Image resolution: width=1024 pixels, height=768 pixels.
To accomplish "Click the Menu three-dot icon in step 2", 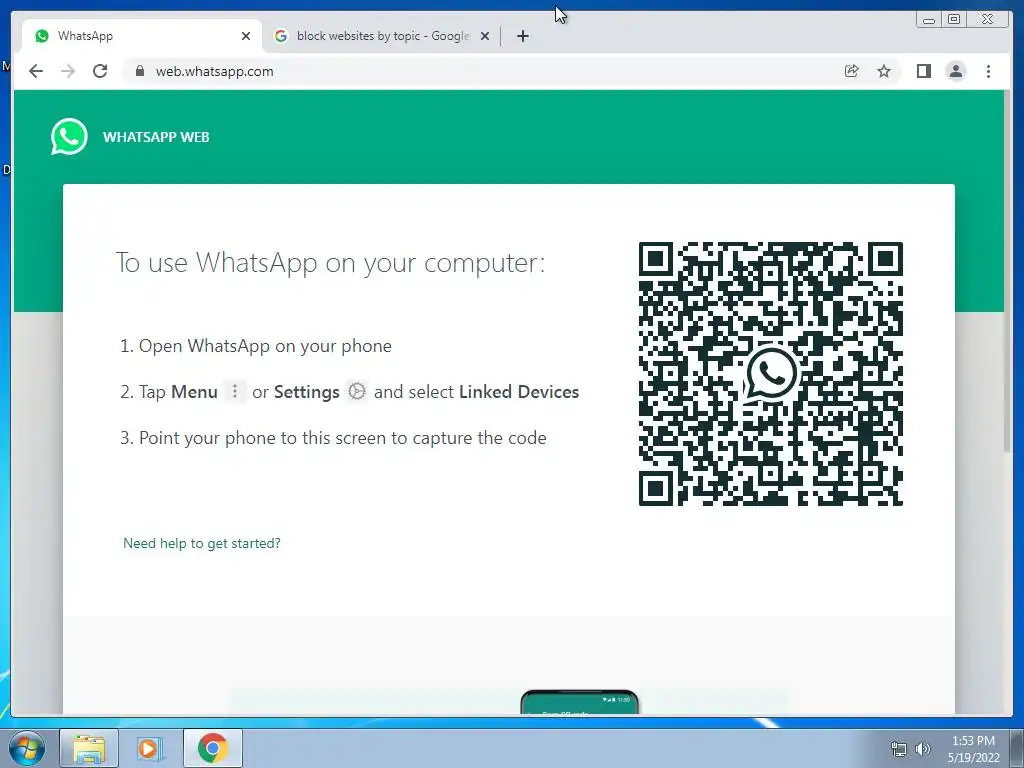I will tap(235, 391).
